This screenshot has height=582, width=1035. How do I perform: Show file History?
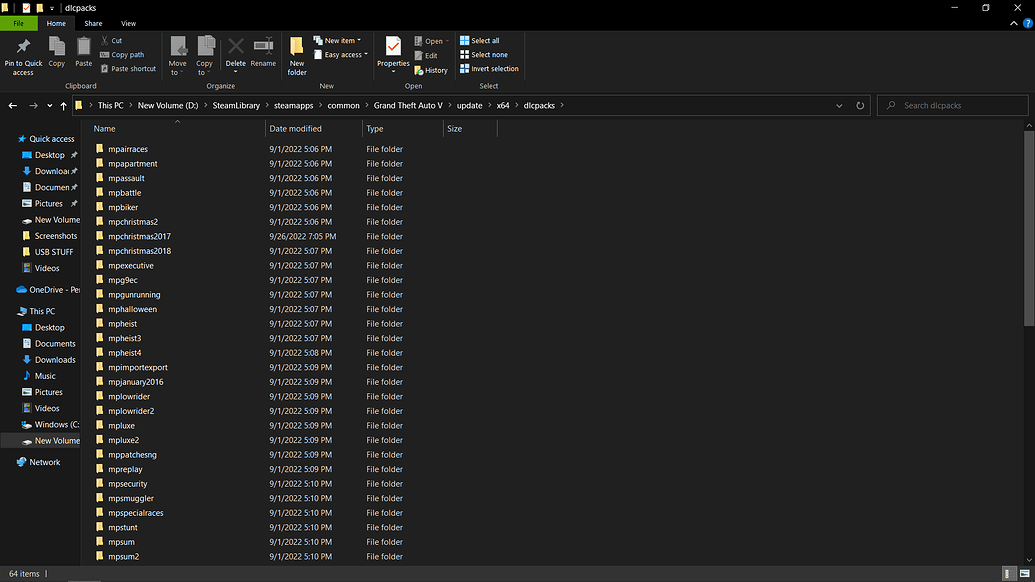pyautogui.click(x=431, y=70)
